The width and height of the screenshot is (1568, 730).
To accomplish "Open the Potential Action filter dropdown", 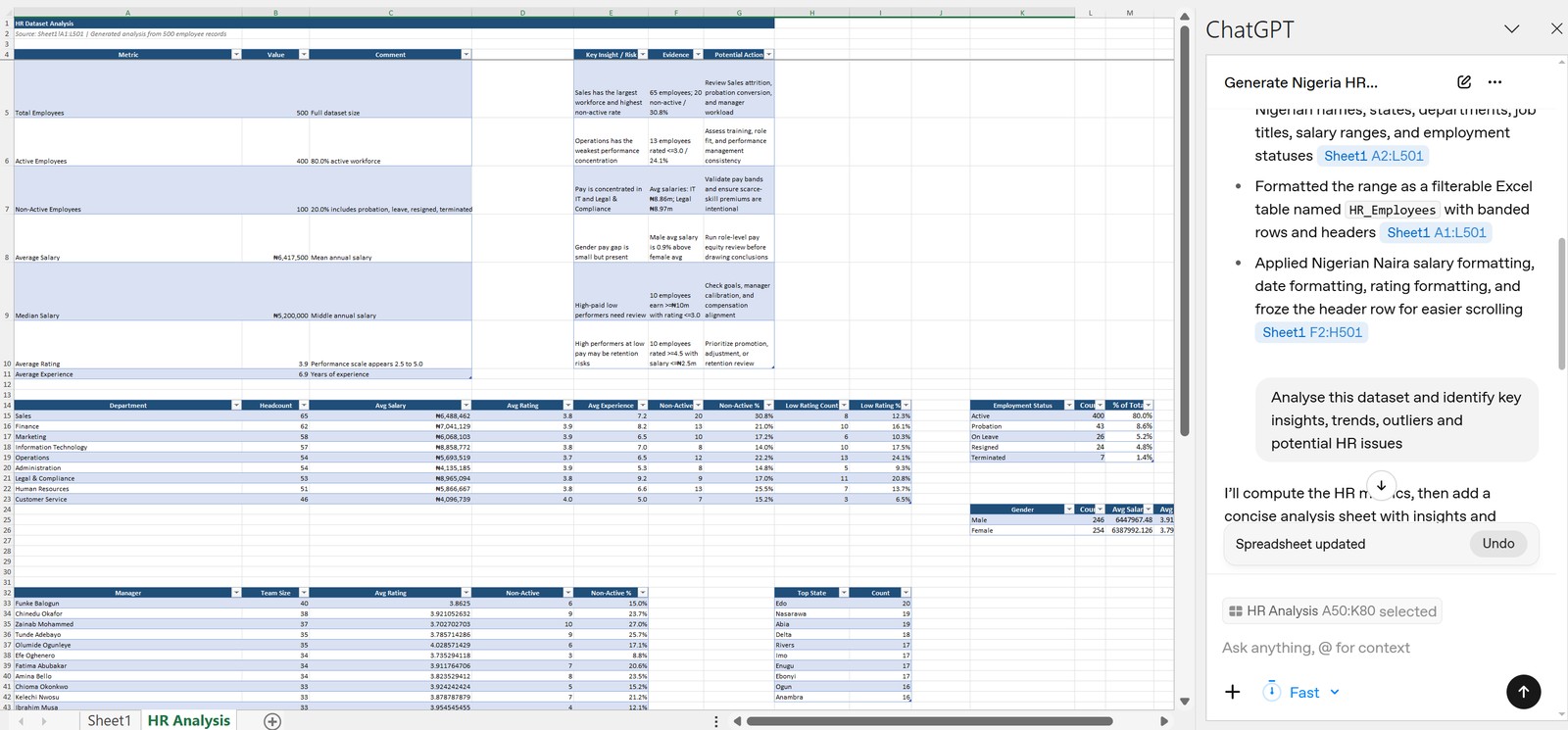I will click(768, 54).
